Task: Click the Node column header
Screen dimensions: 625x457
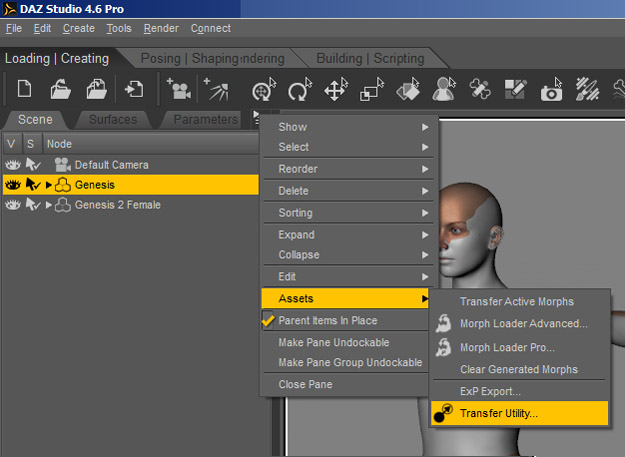Action: point(151,144)
